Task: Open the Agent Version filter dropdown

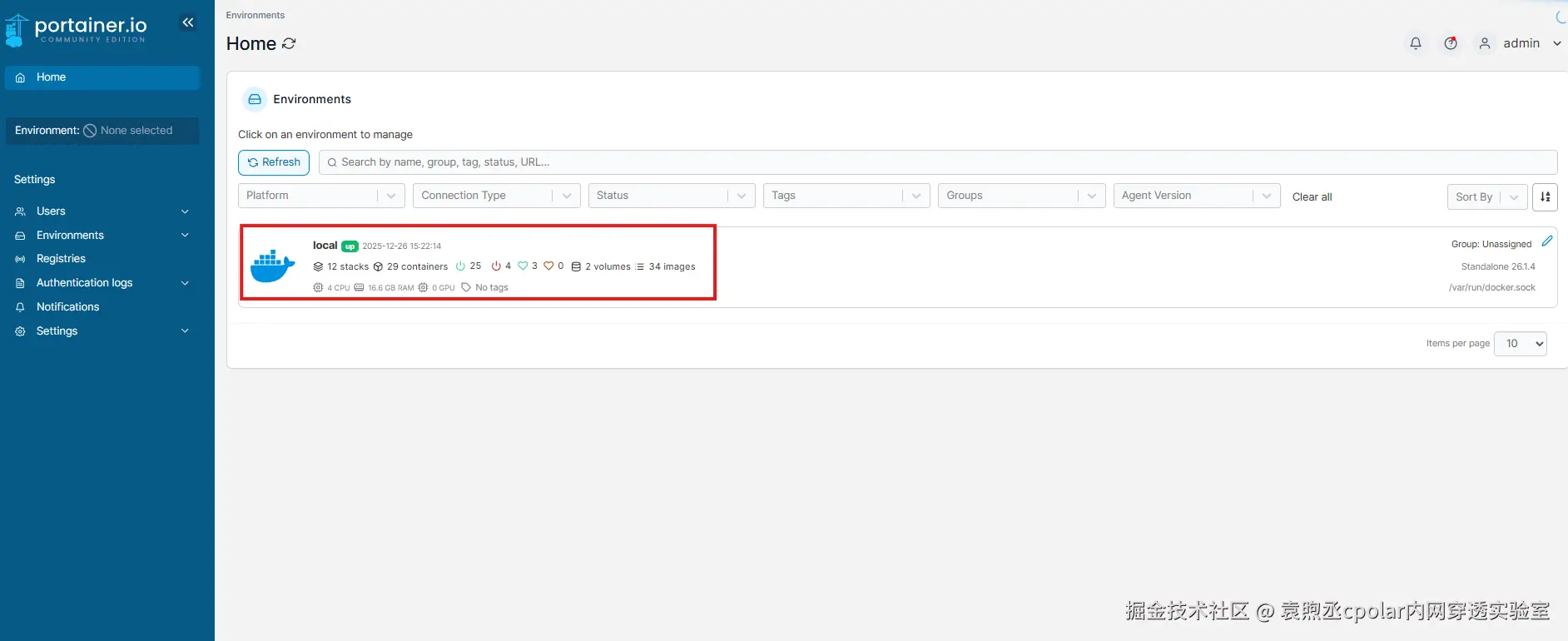Action: (1197, 196)
